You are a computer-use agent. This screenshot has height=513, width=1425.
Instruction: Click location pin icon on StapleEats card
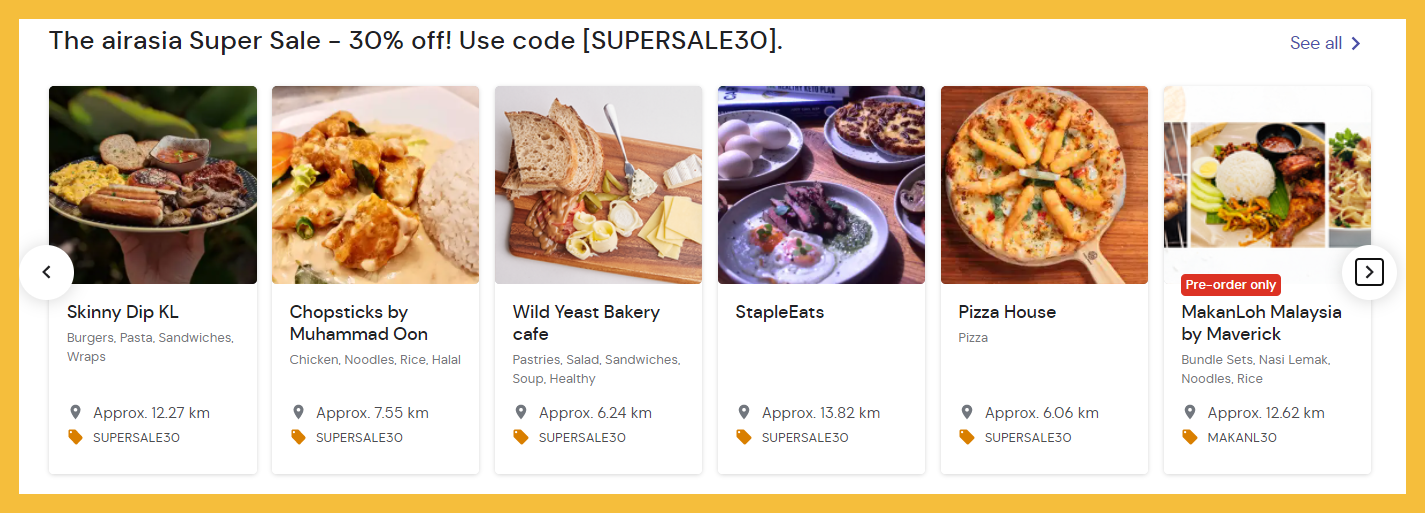click(x=743, y=412)
